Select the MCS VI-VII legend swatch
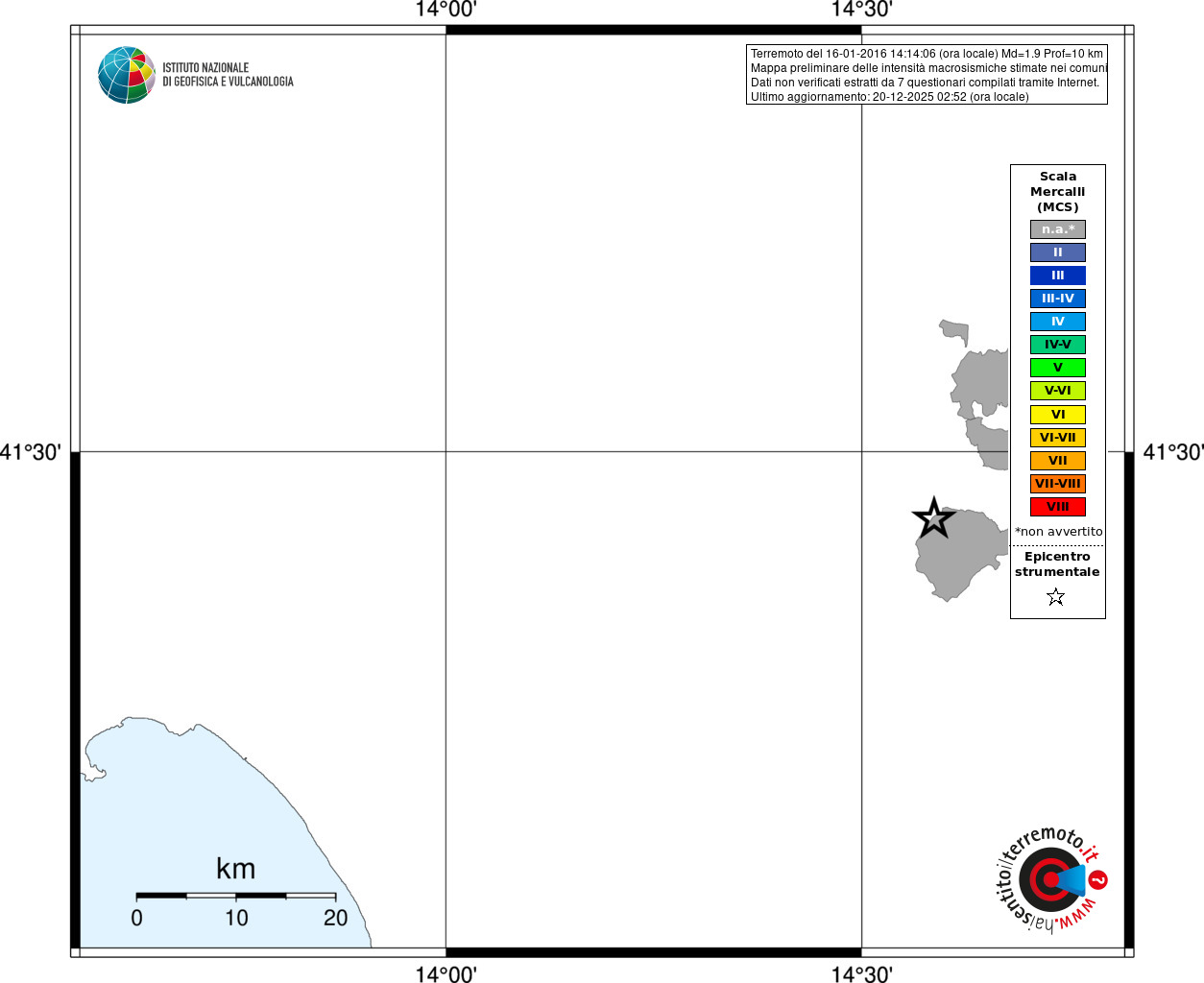 [1058, 438]
